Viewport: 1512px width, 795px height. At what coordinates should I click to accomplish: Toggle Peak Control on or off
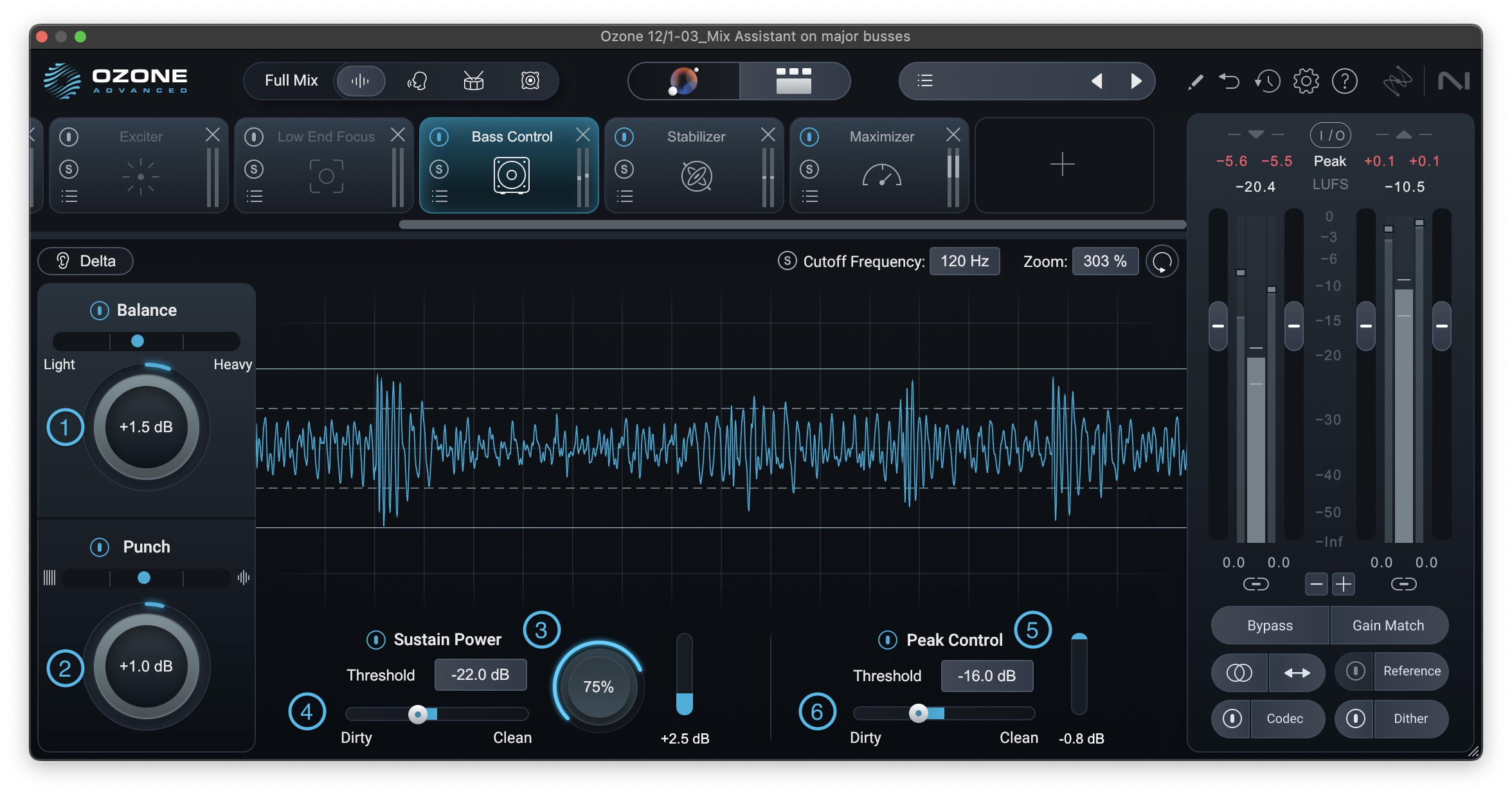click(888, 639)
